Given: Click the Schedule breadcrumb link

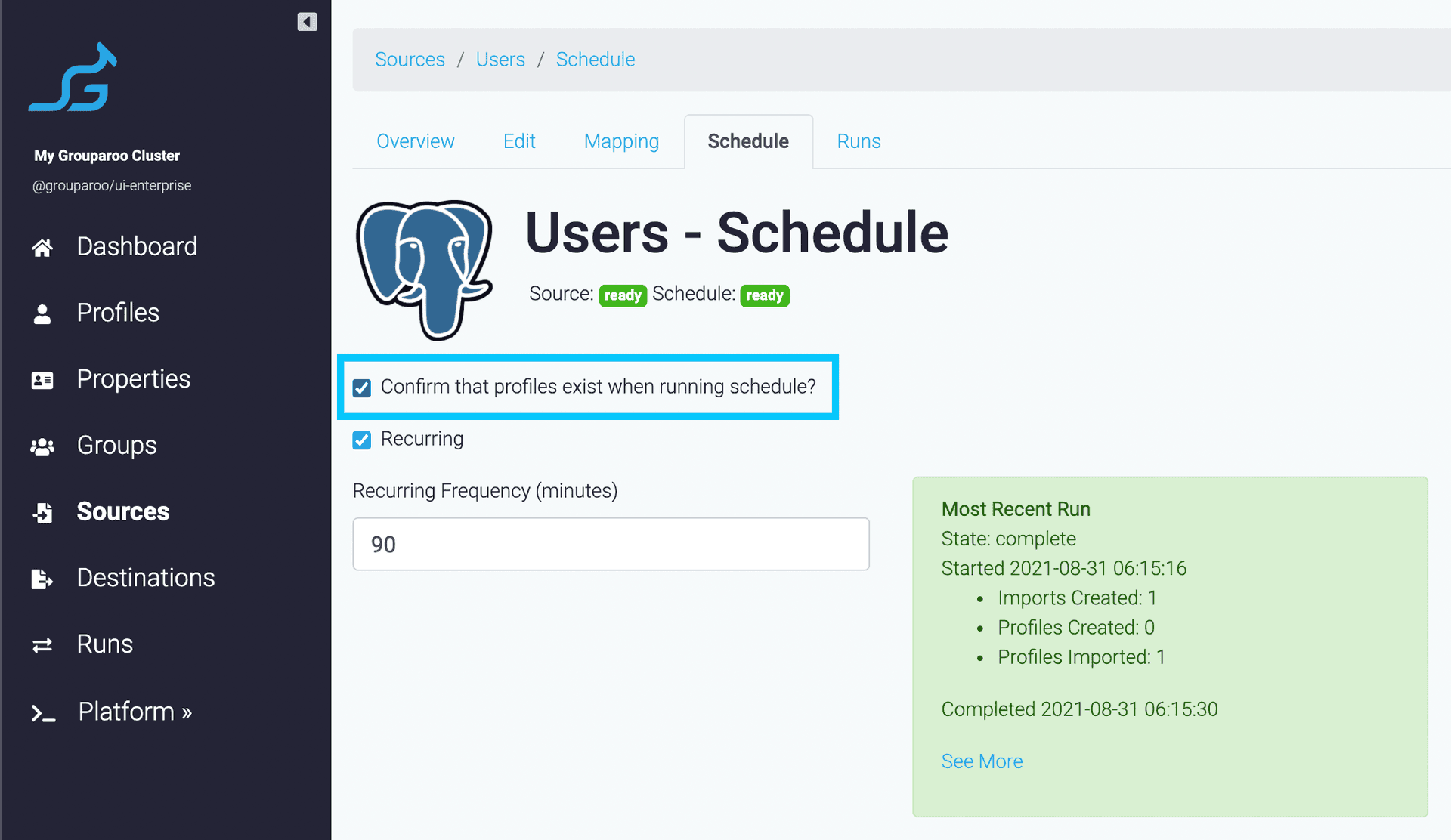Looking at the screenshot, I should 596,60.
